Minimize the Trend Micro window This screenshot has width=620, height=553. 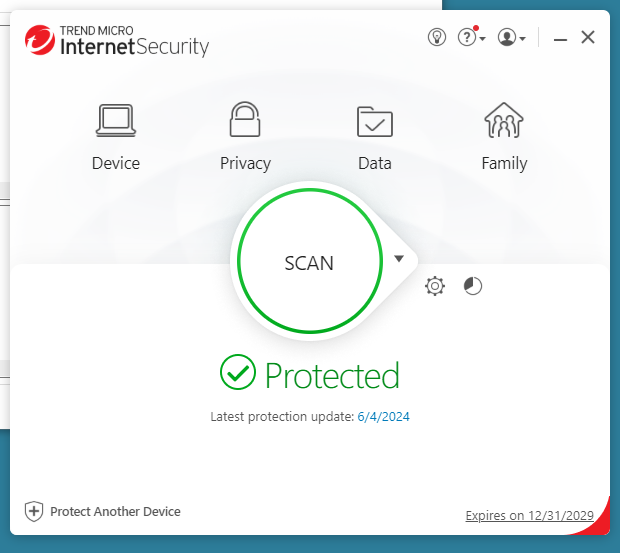coord(561,38)
